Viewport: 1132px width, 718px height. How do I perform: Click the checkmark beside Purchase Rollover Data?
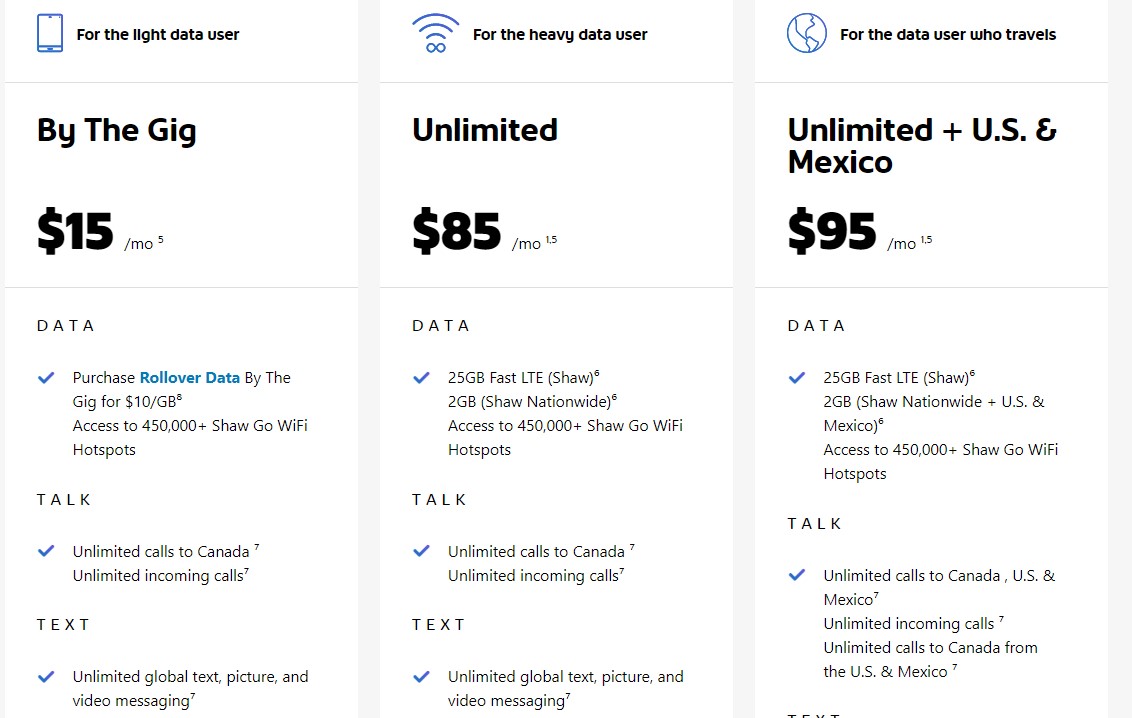(x=46, y=377)
